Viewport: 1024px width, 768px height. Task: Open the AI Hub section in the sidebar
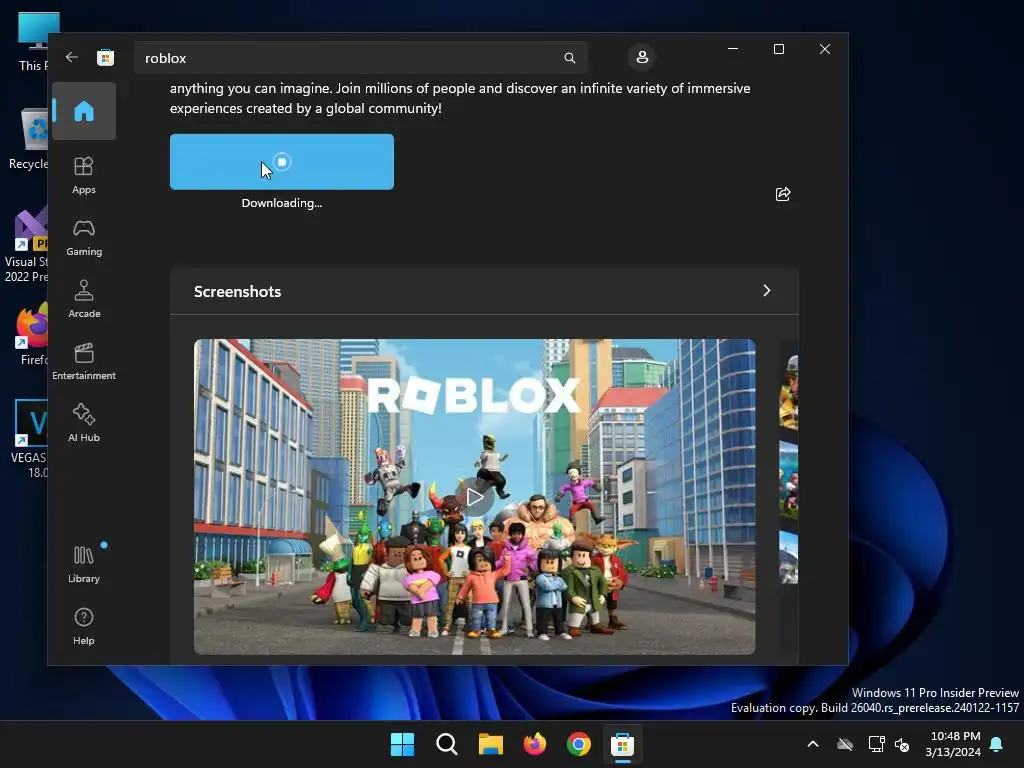coord(84,423)
